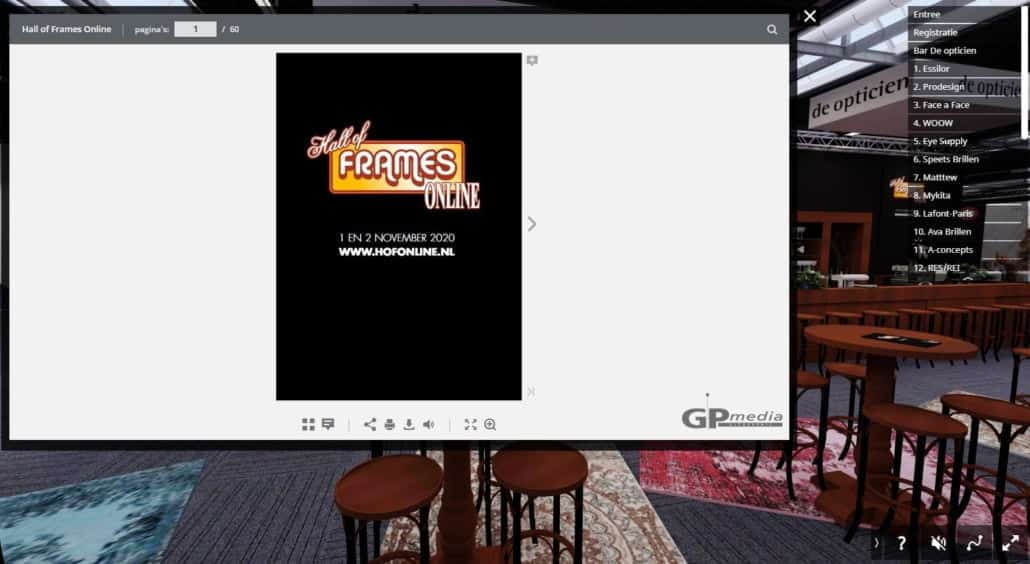The height and width of the screenshot is (564, 1030).
Task: Open the tour help question mark
Action: coord(902,543)
